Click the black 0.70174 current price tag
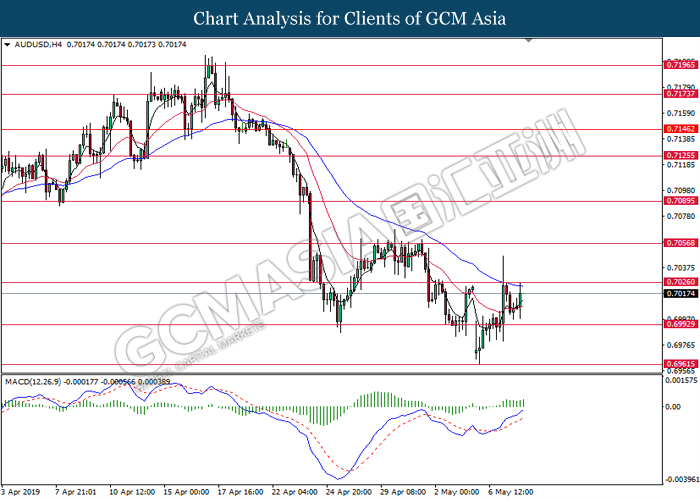Screen dimensions: 700x500 coord(680,294)
